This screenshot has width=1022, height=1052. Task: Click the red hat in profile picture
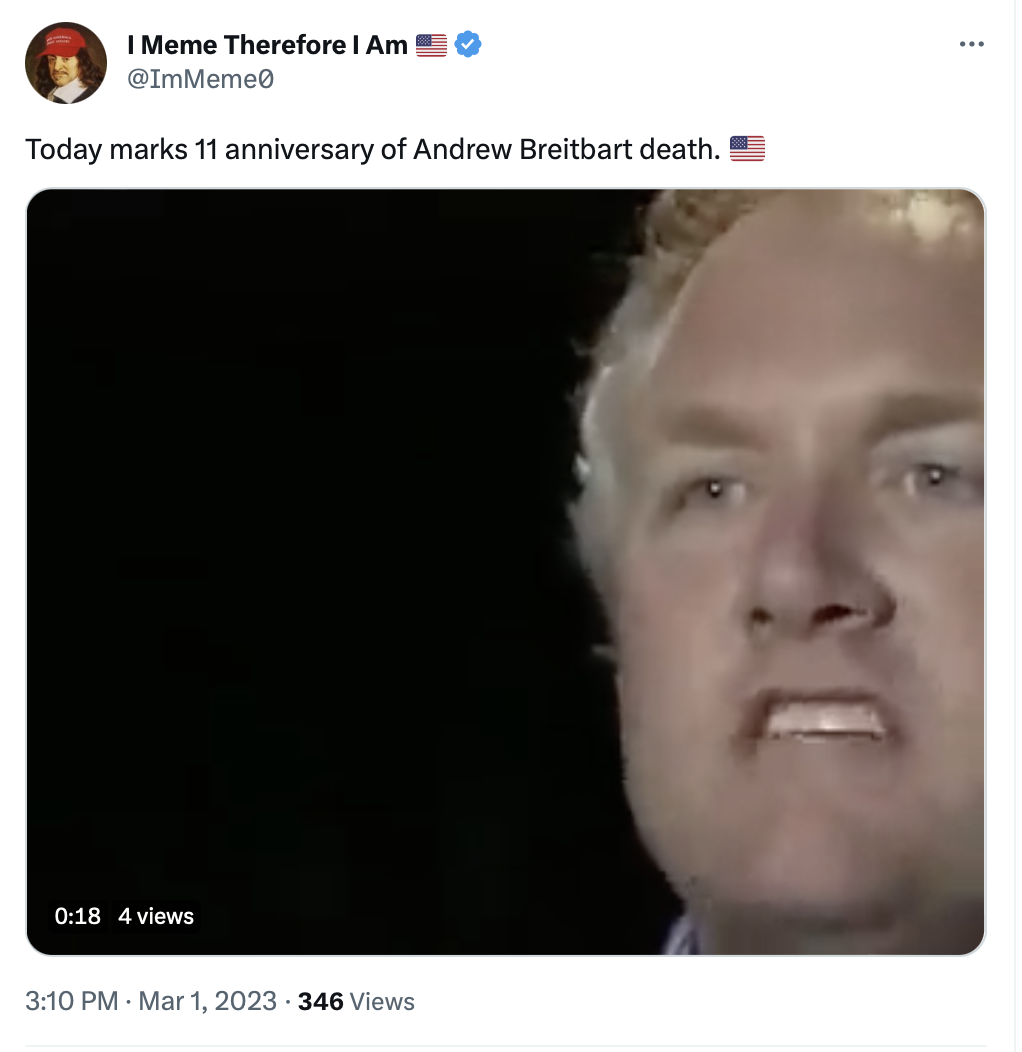pos(62,43)
